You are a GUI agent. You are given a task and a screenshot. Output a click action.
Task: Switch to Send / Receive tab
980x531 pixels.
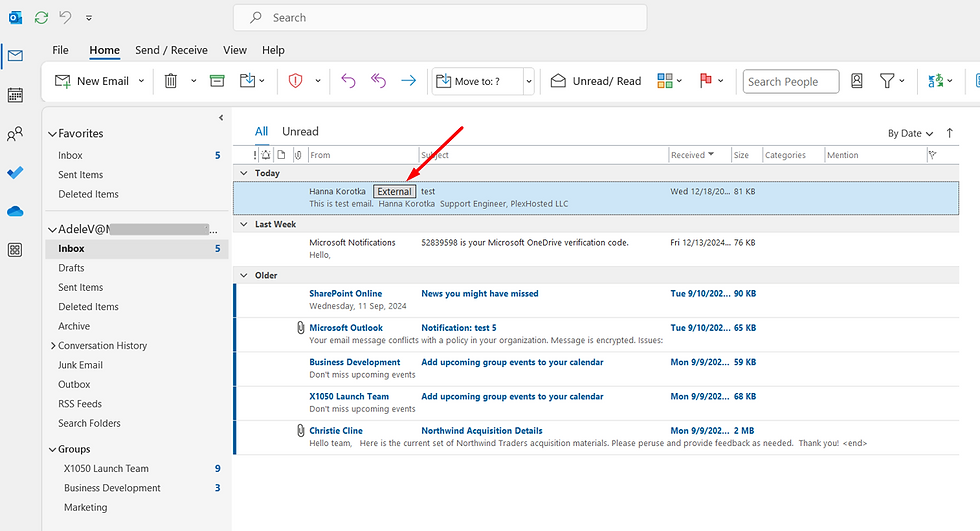pyautogui.click(x=171, y=50)
